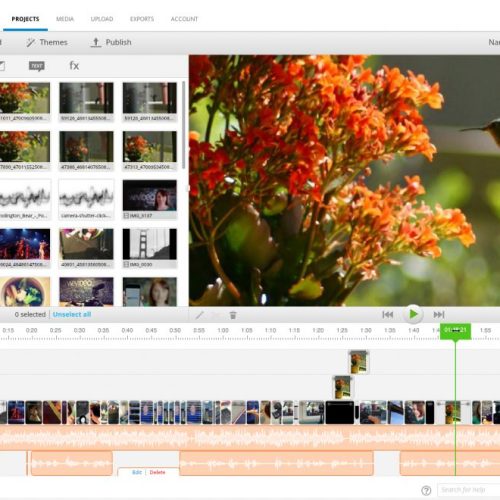Select the concert stage video thumbnail
The height and width of the screenshot is (500, 500).
coord(25,248)
